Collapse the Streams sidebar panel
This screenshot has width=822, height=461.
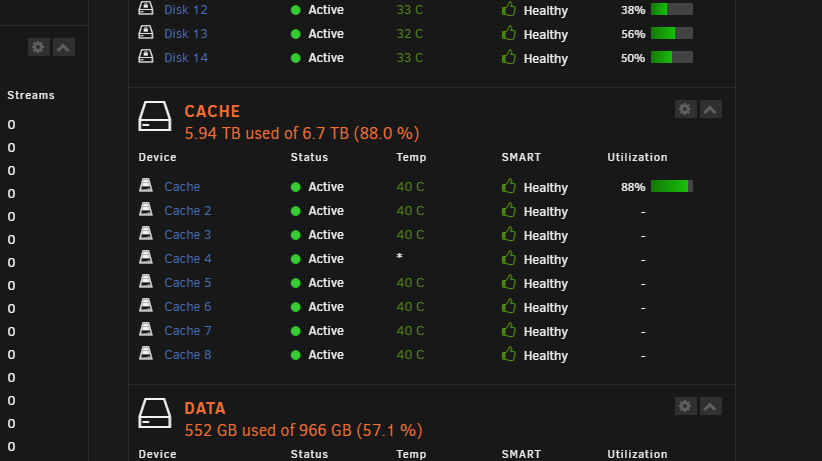click(x=63, y=47)
